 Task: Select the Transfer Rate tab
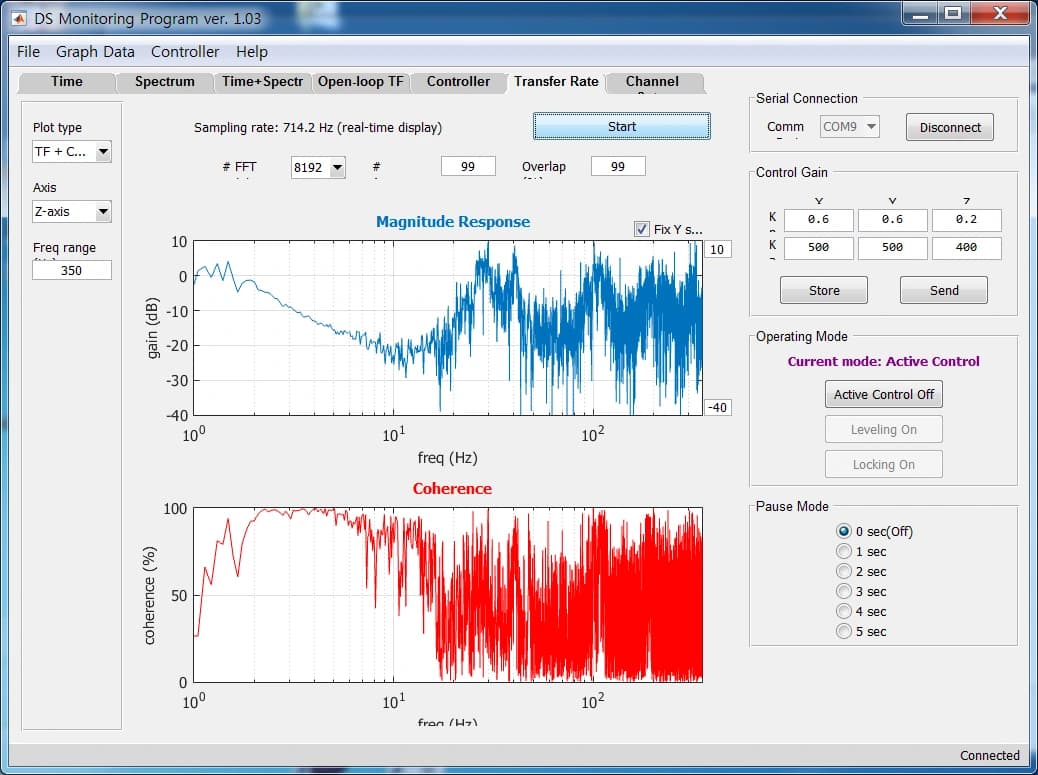tap(556, 82)
